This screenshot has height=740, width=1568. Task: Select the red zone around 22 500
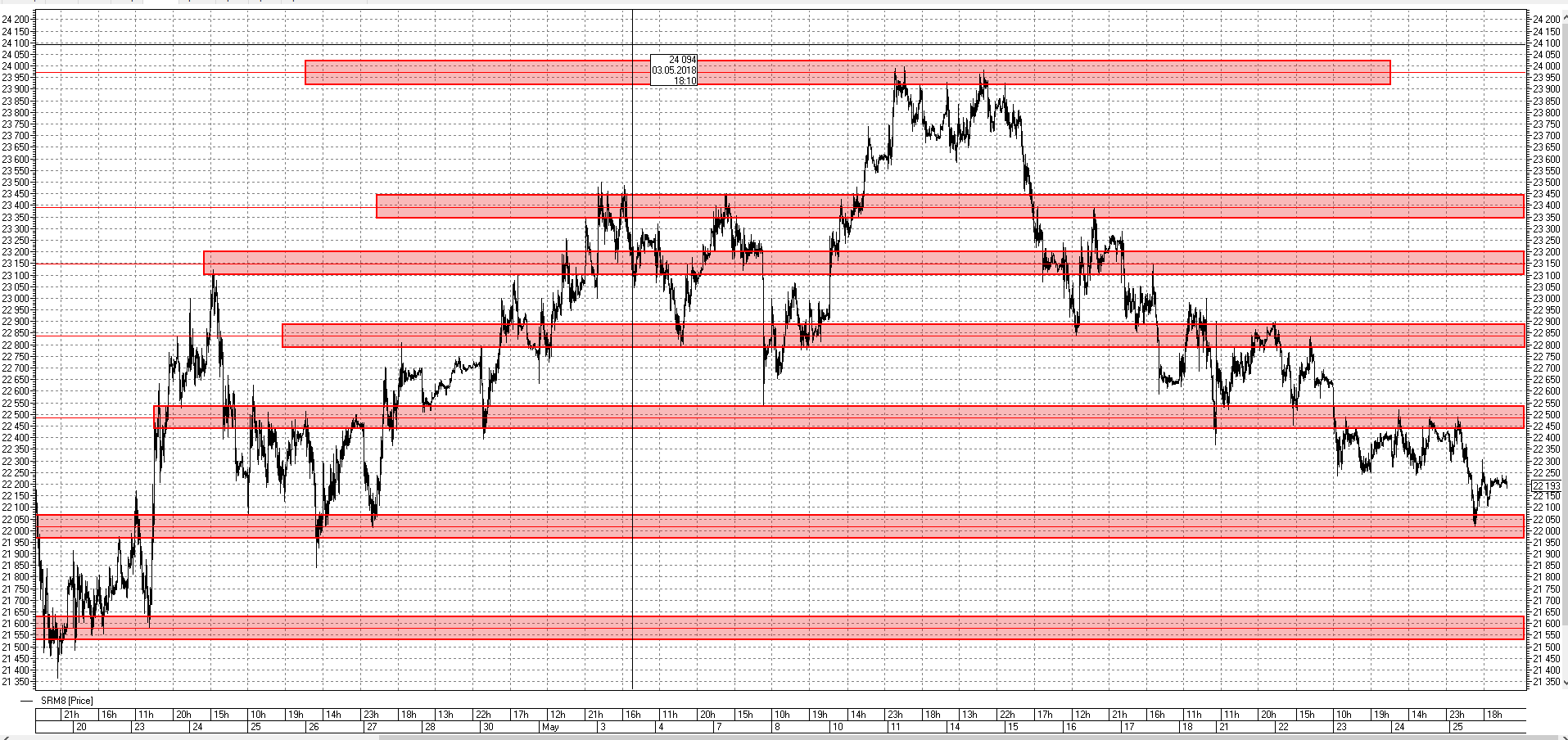pos(839,417)
